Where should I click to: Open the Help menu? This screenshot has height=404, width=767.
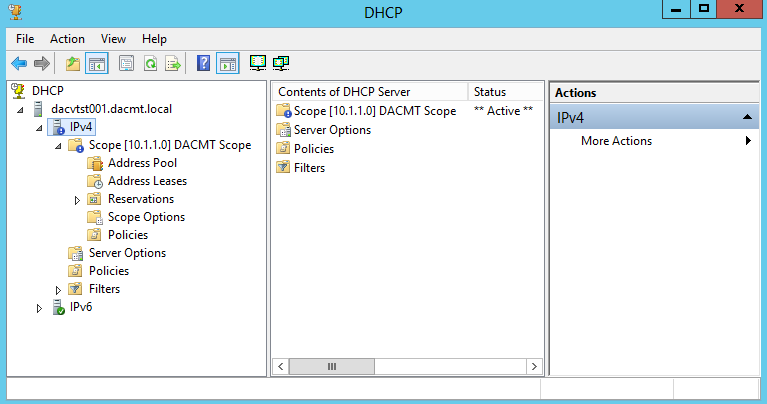point(154,39)
